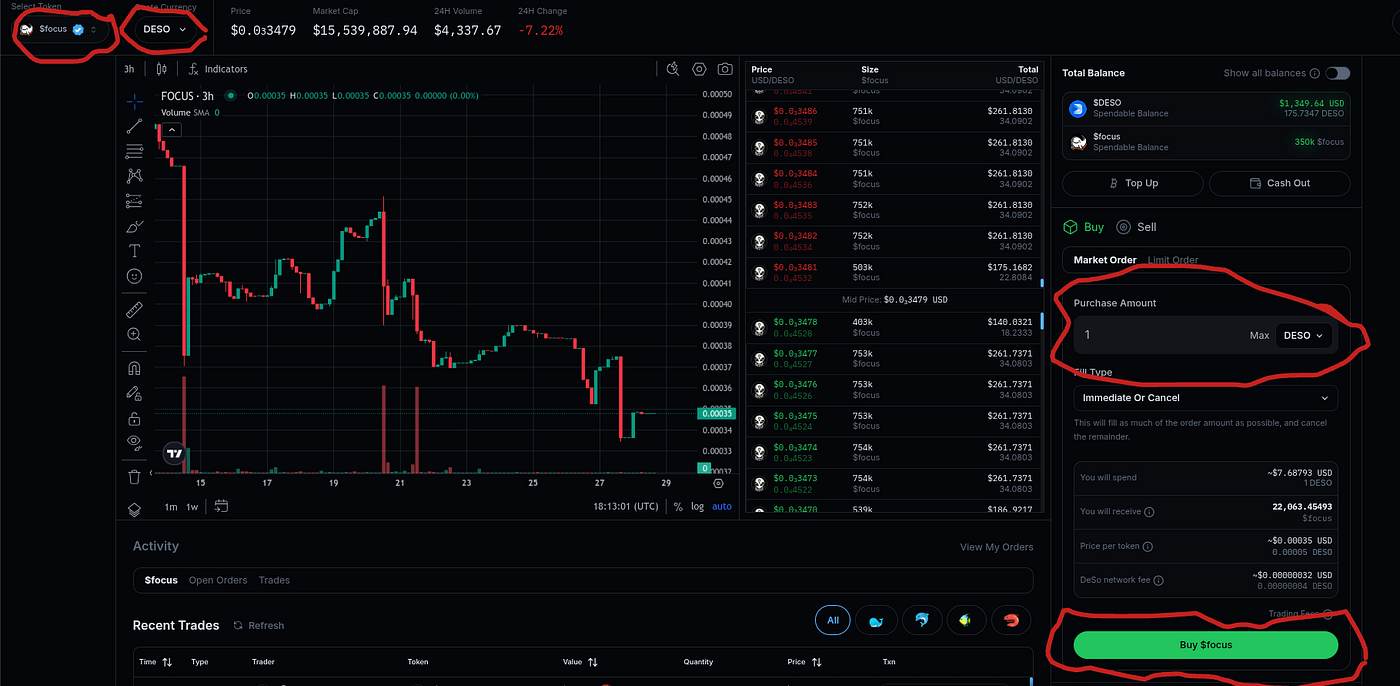Toggle Show all balances switch
The height and width of the screenshot is (686, 1400).
(x=1337, y=73)
